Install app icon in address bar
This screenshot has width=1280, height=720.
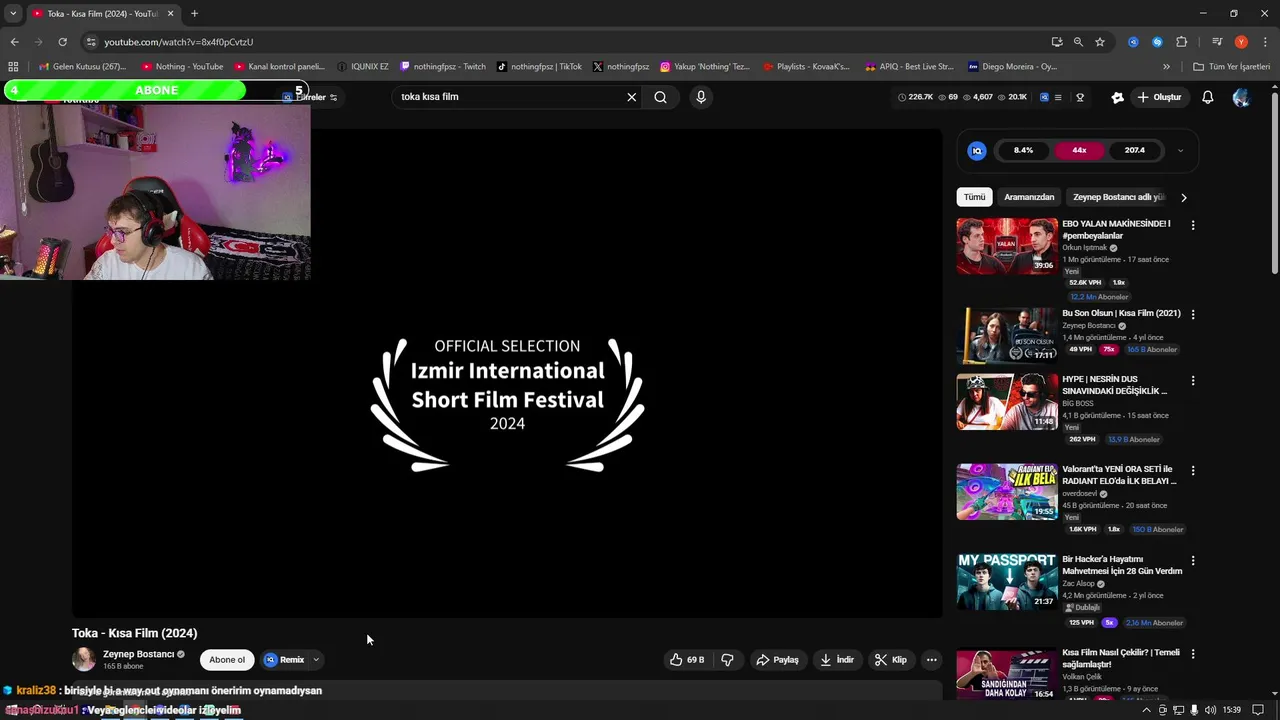pos(1057,42)
